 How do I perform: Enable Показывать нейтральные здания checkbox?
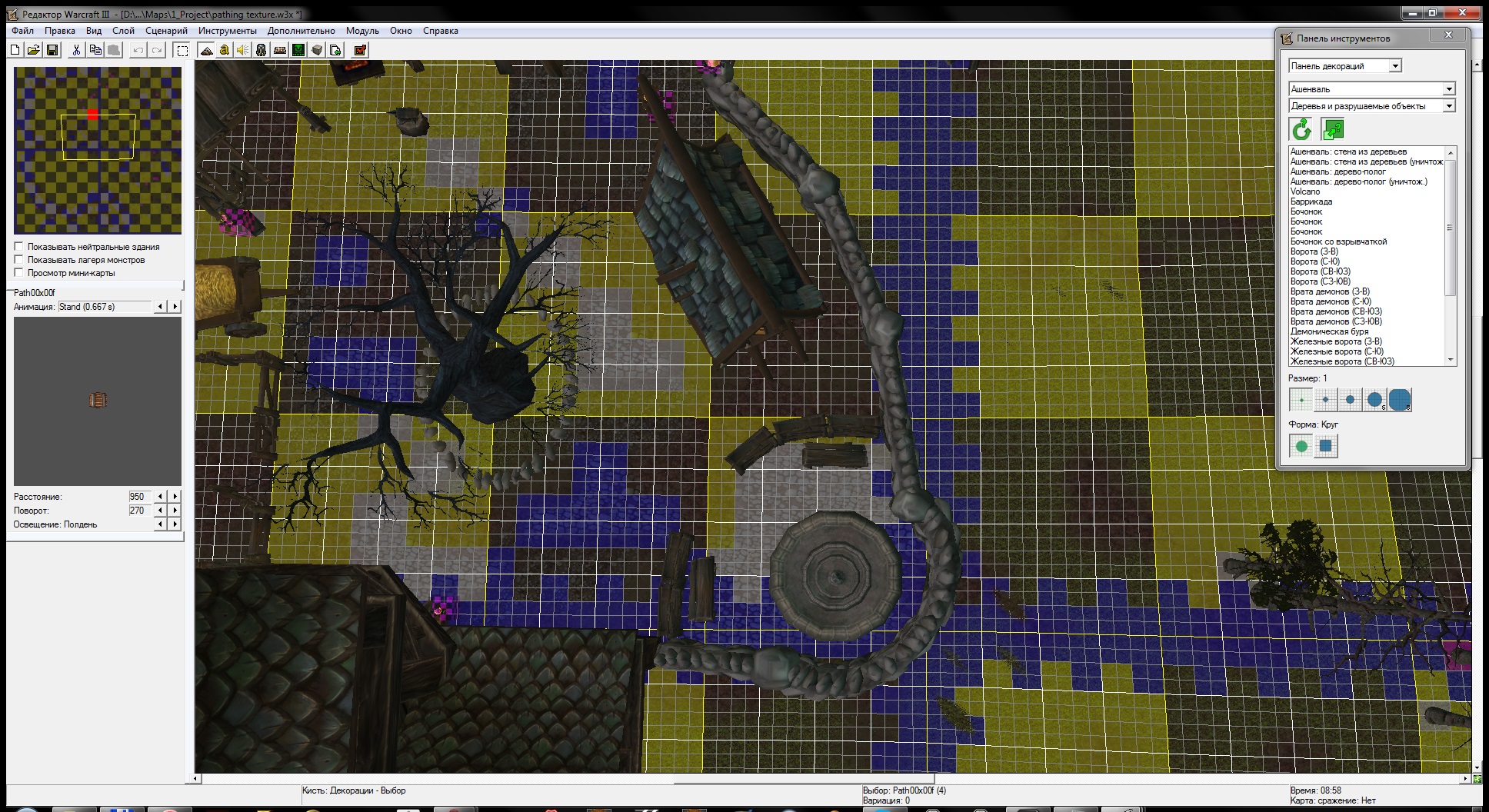18,247
